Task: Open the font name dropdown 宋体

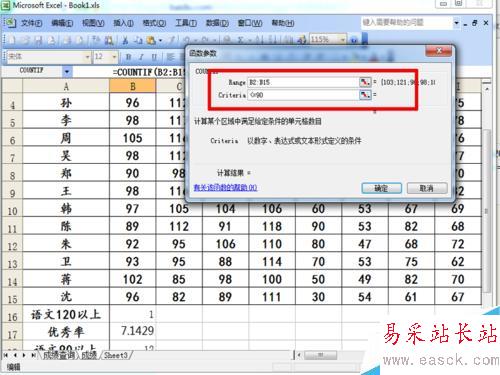Action: coord(87,57)
